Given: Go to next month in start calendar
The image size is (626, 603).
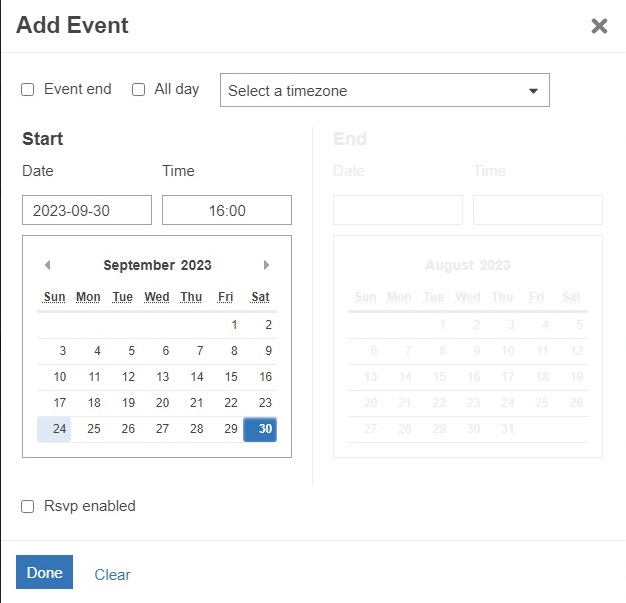Looking at the screenshot, I should 266,265.
